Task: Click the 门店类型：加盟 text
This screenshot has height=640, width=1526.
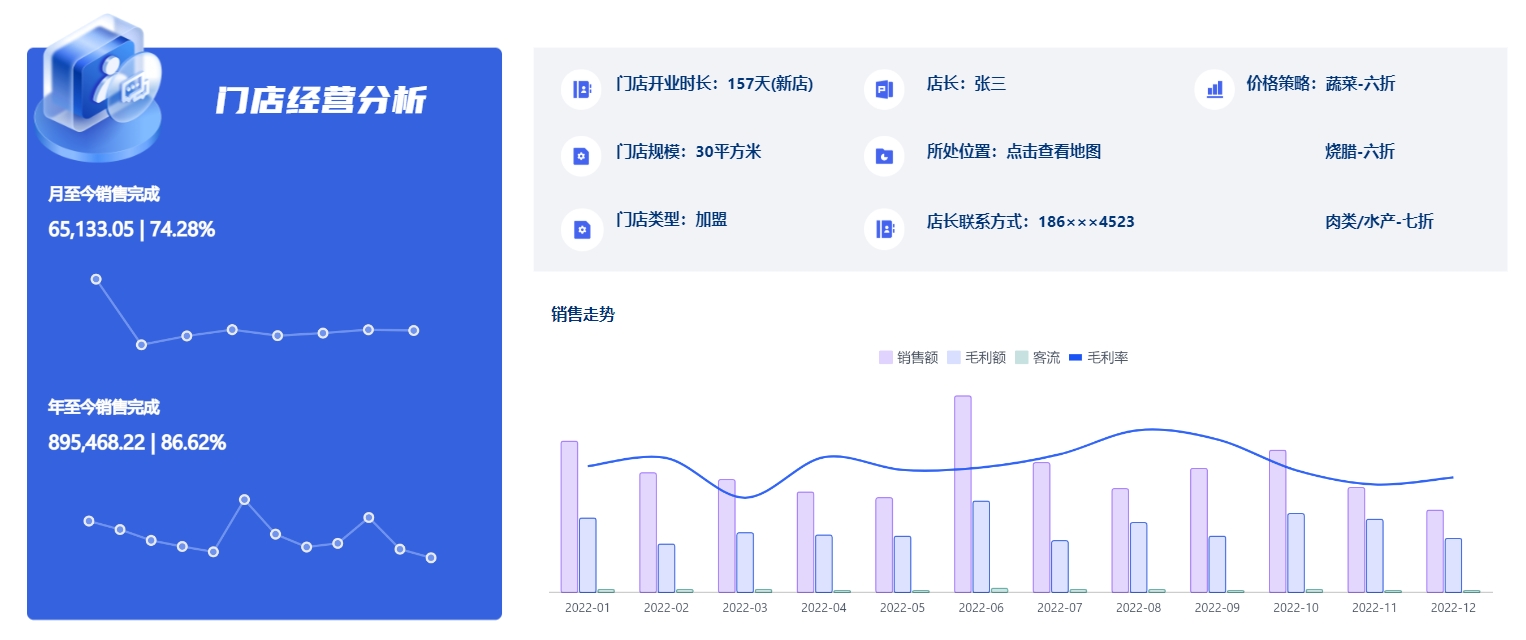Action: point(672,220)
